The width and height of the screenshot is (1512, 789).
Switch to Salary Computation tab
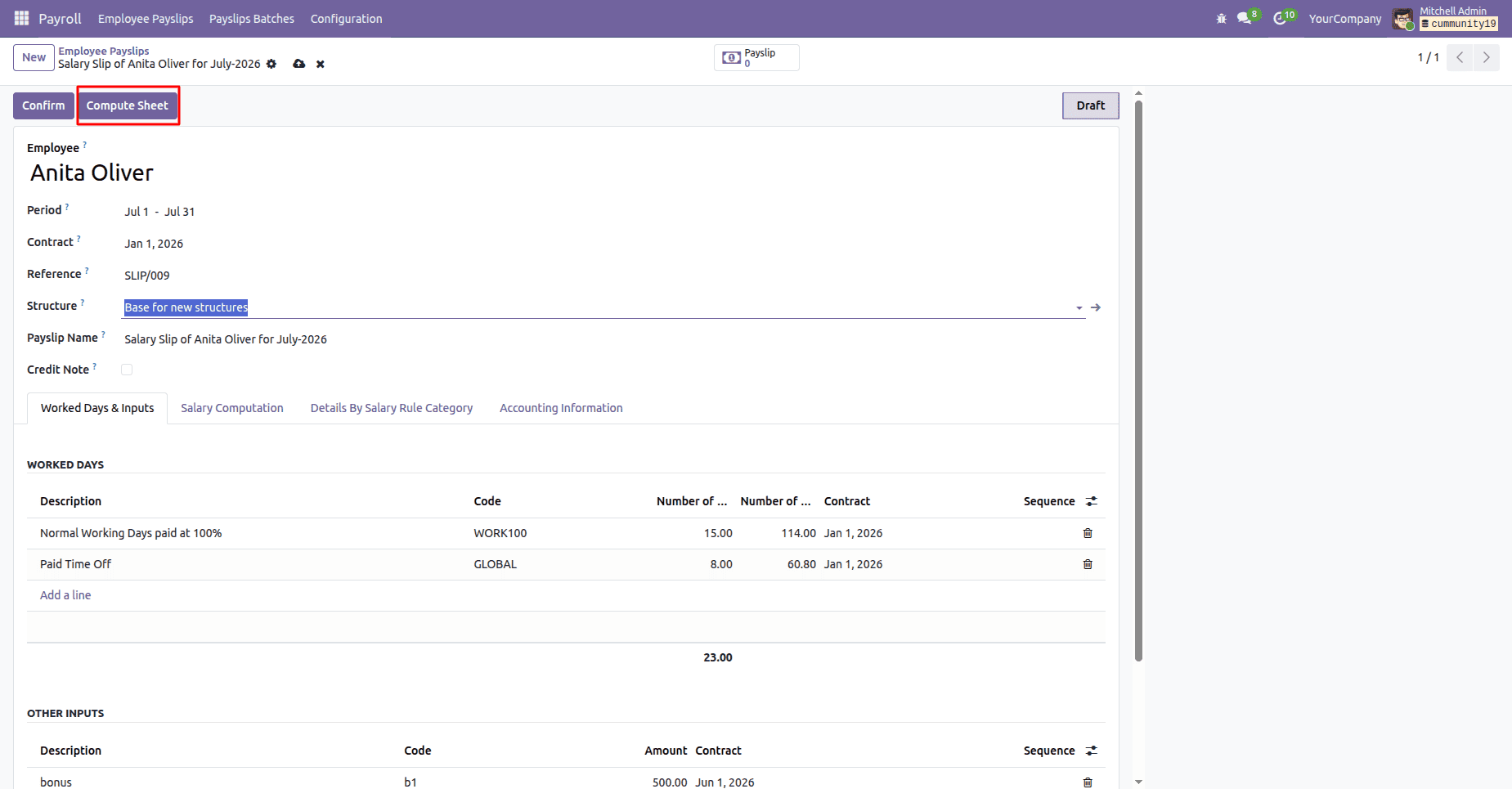click(x=232, y=408)
